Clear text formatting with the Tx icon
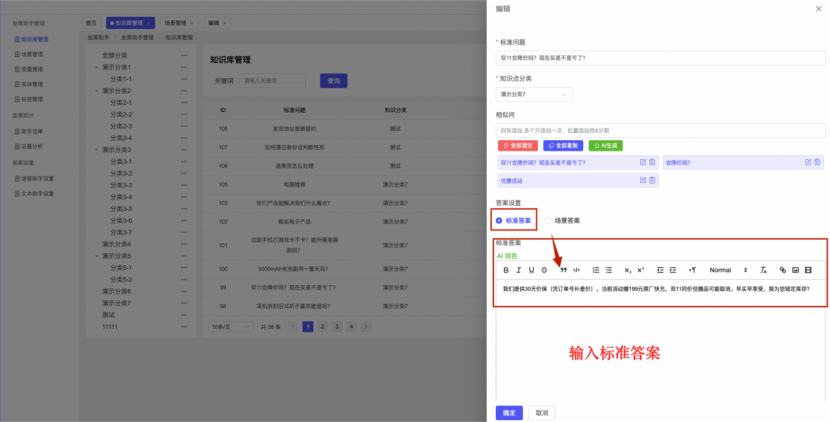The width and height of the screenshot is (830, 422). (763, 270)
